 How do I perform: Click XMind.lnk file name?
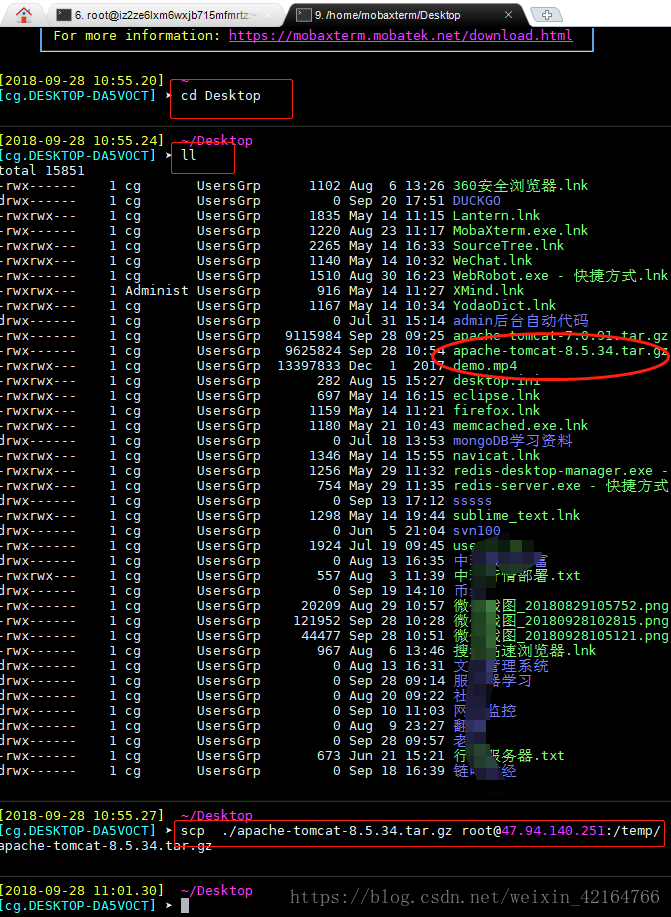tap(488, 291)
